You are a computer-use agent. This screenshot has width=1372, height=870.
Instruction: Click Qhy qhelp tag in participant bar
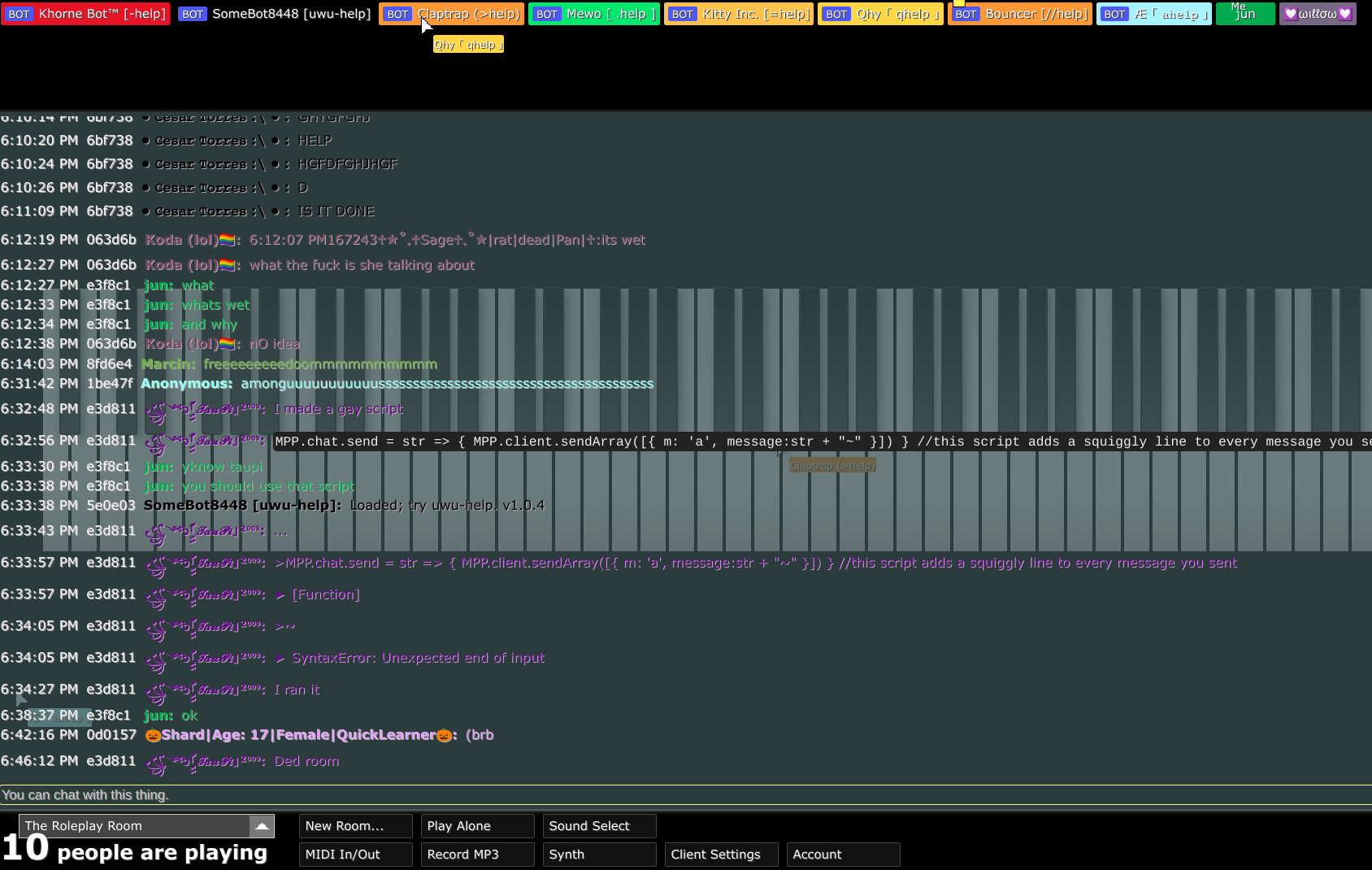coord(880,14)
